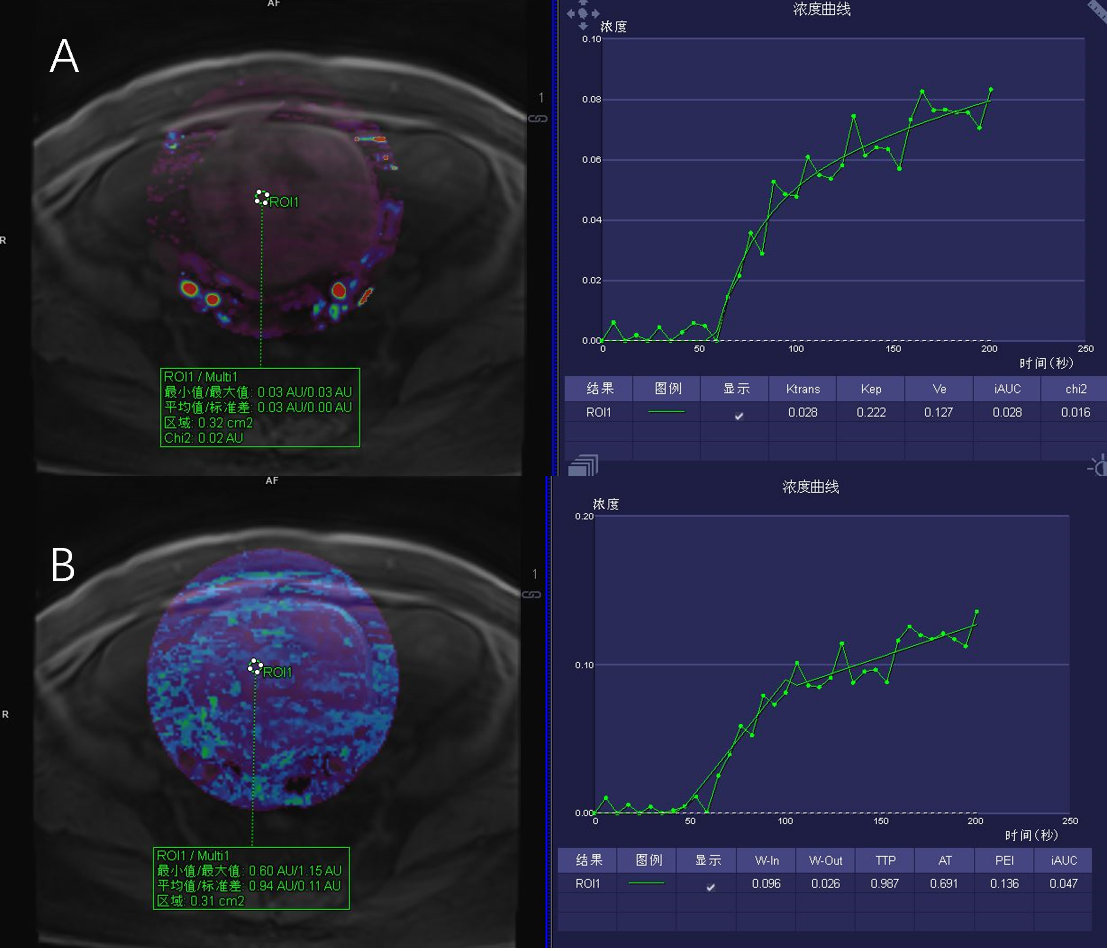Click the brightness lamp icon at right edge
The width and height of the screenshot is (1108, 951).
click(1098, 465)
